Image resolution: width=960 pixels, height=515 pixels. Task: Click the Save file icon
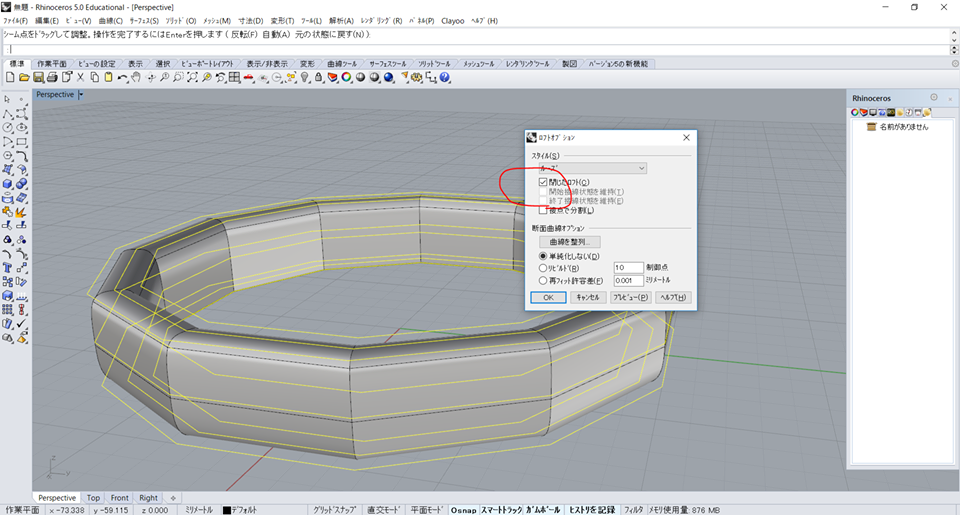tap(38, 77)
